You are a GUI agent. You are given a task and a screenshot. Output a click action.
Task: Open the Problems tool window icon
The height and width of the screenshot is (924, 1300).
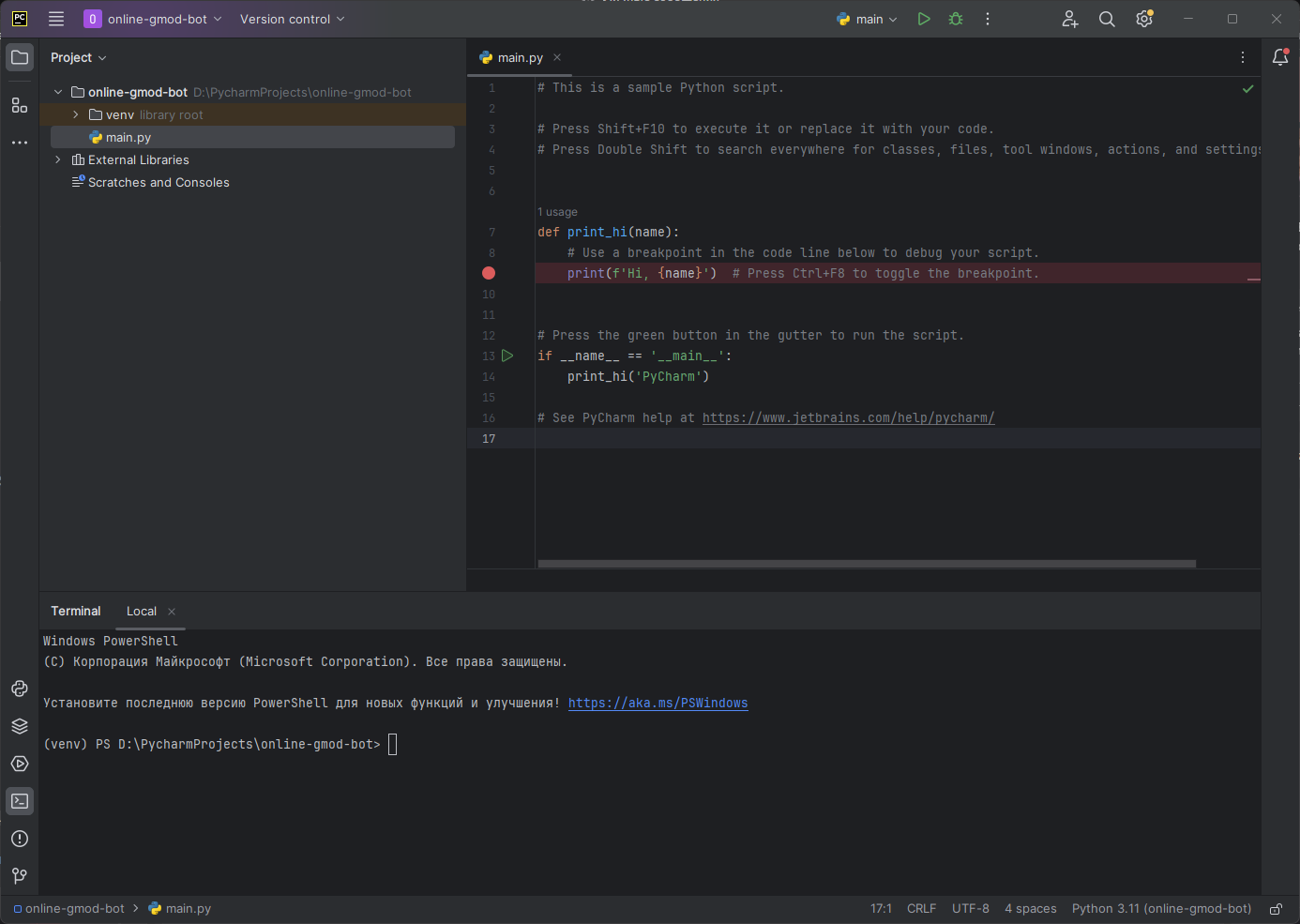(x=20, y=839)
